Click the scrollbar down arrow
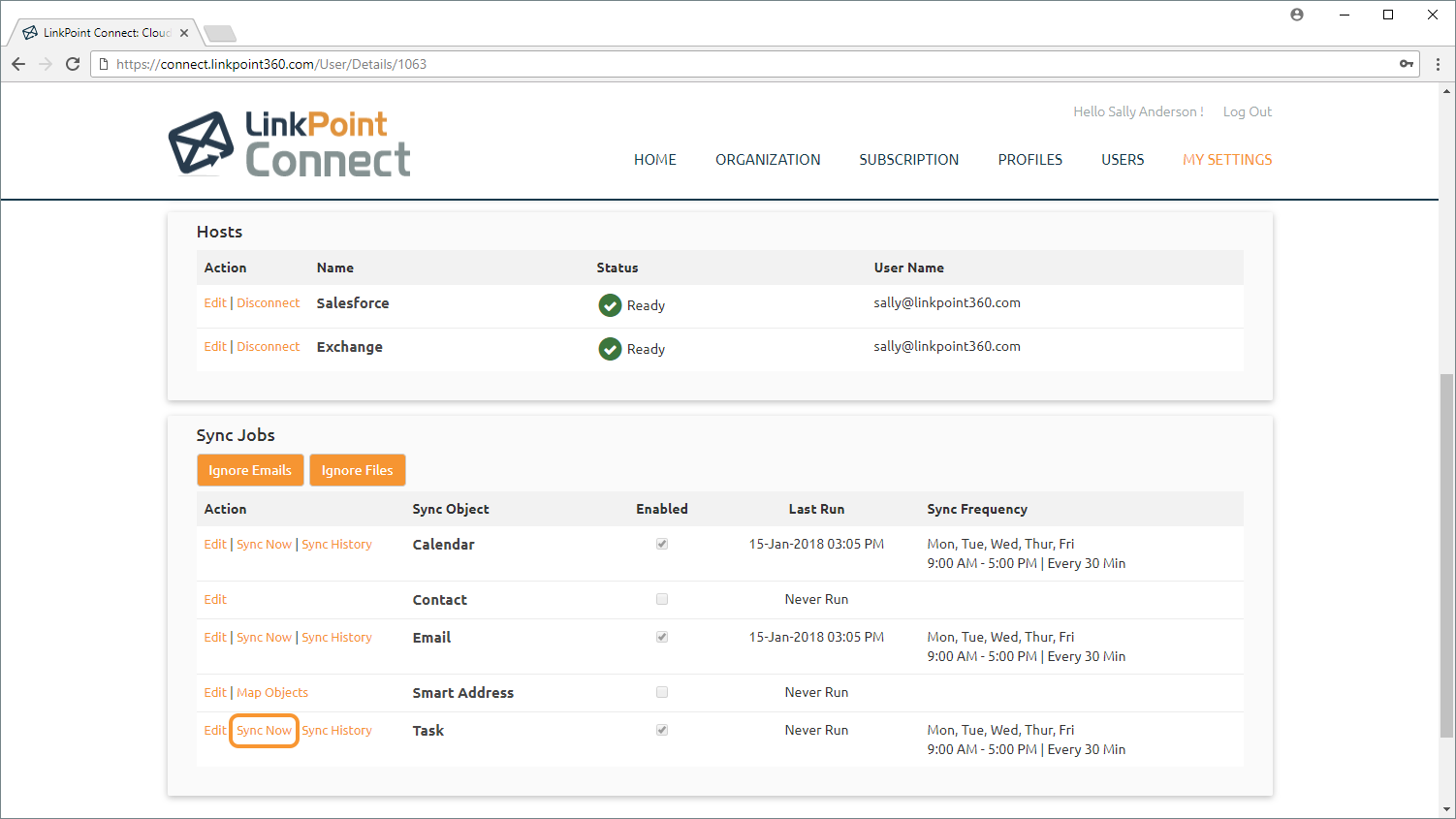The width and height of the screenshot is (1456, 819). (1447, 809)
